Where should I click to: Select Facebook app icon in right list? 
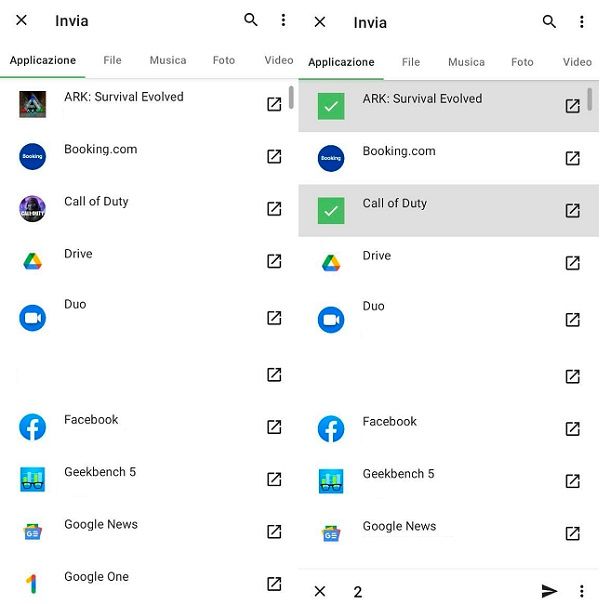331,429
